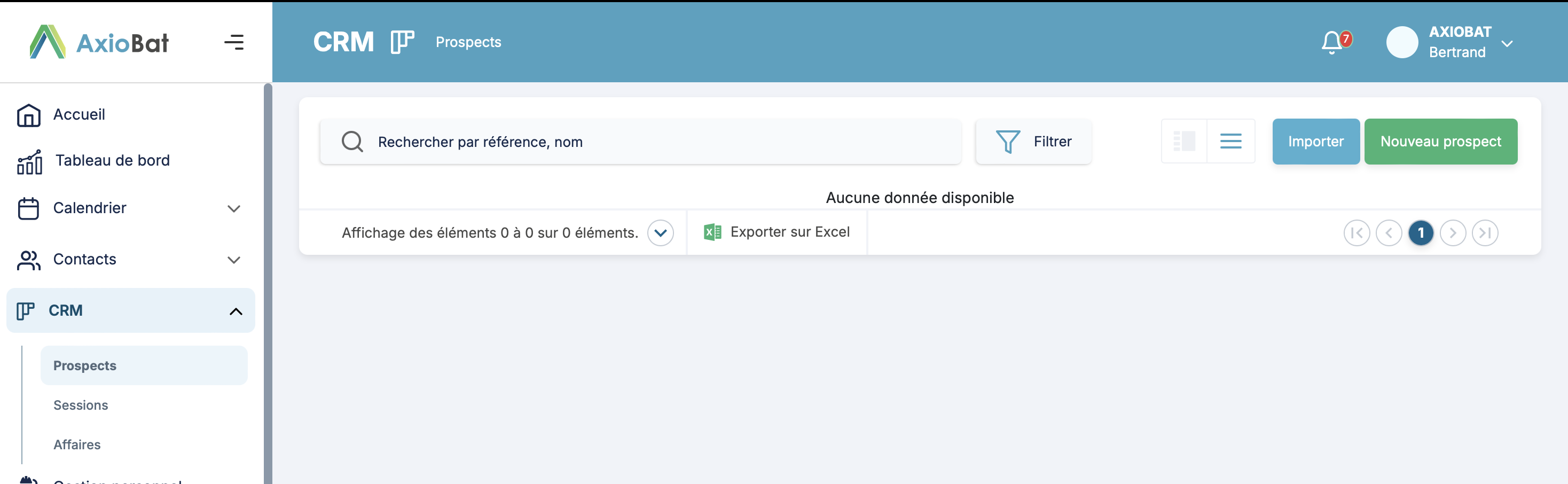Expand the Calendrier submenu
The width and height of the screenshot is (1568, 484).
[234, 209]
